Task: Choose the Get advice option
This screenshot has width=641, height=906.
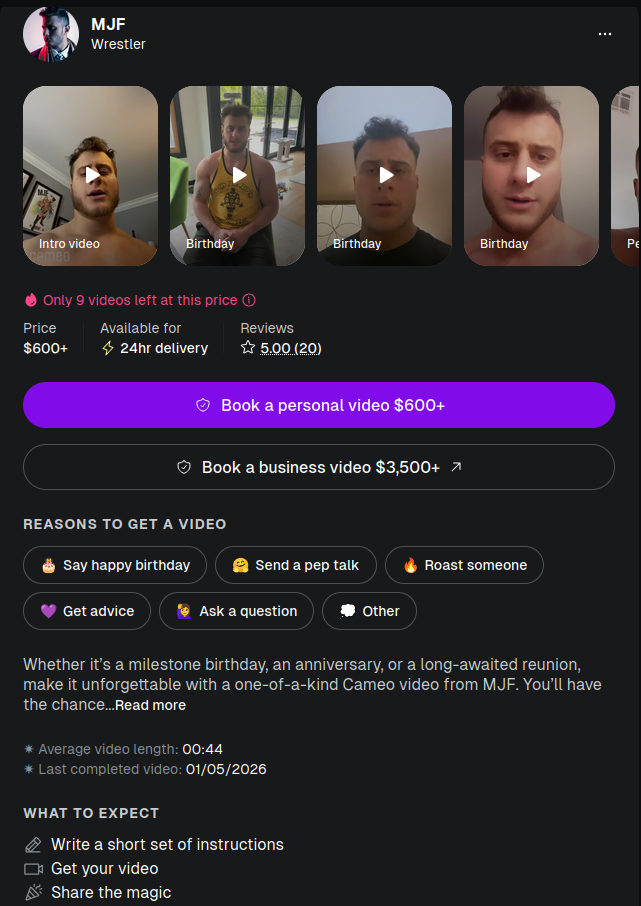Action: pyautogui.click(x=87, y=611)
